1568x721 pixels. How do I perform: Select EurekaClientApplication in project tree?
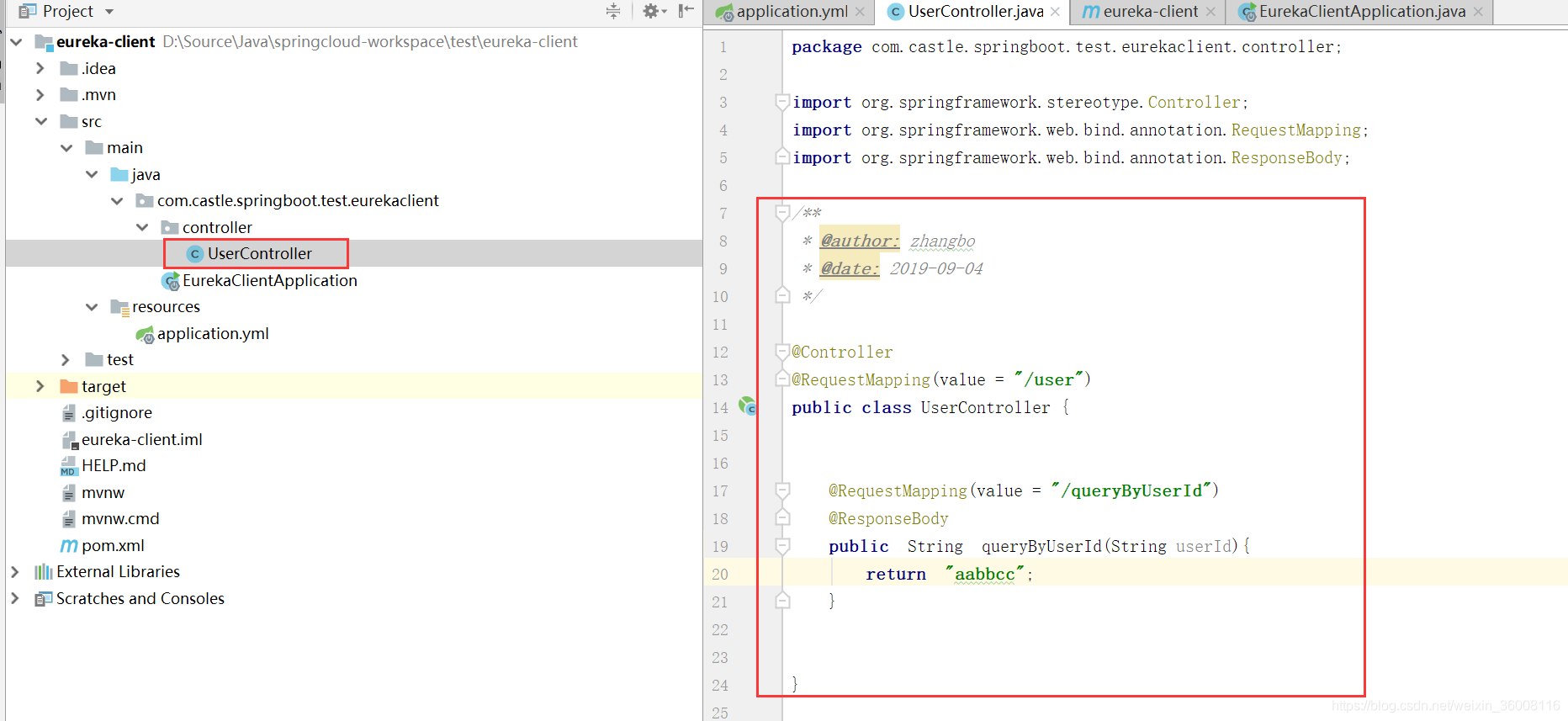[x=269, y=280]
